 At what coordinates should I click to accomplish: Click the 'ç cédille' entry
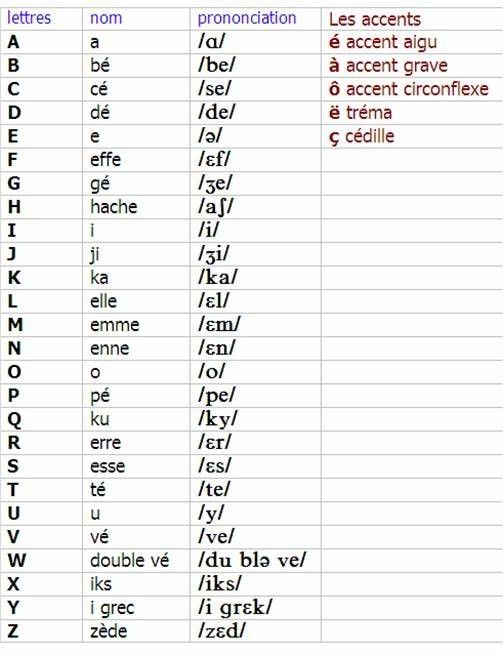coord(361,136)
